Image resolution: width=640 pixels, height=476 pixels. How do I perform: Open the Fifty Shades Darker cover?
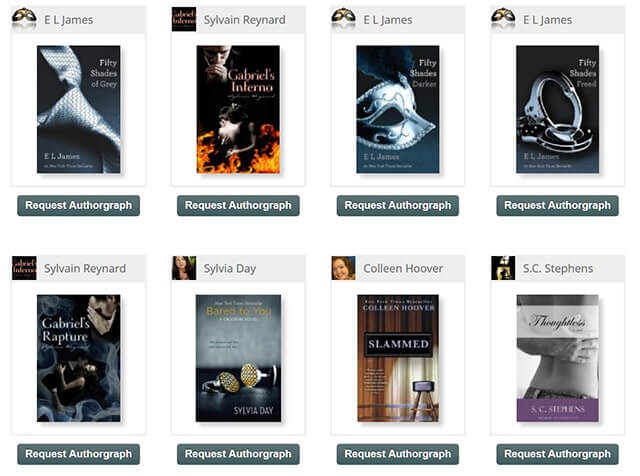click(398, 109)
